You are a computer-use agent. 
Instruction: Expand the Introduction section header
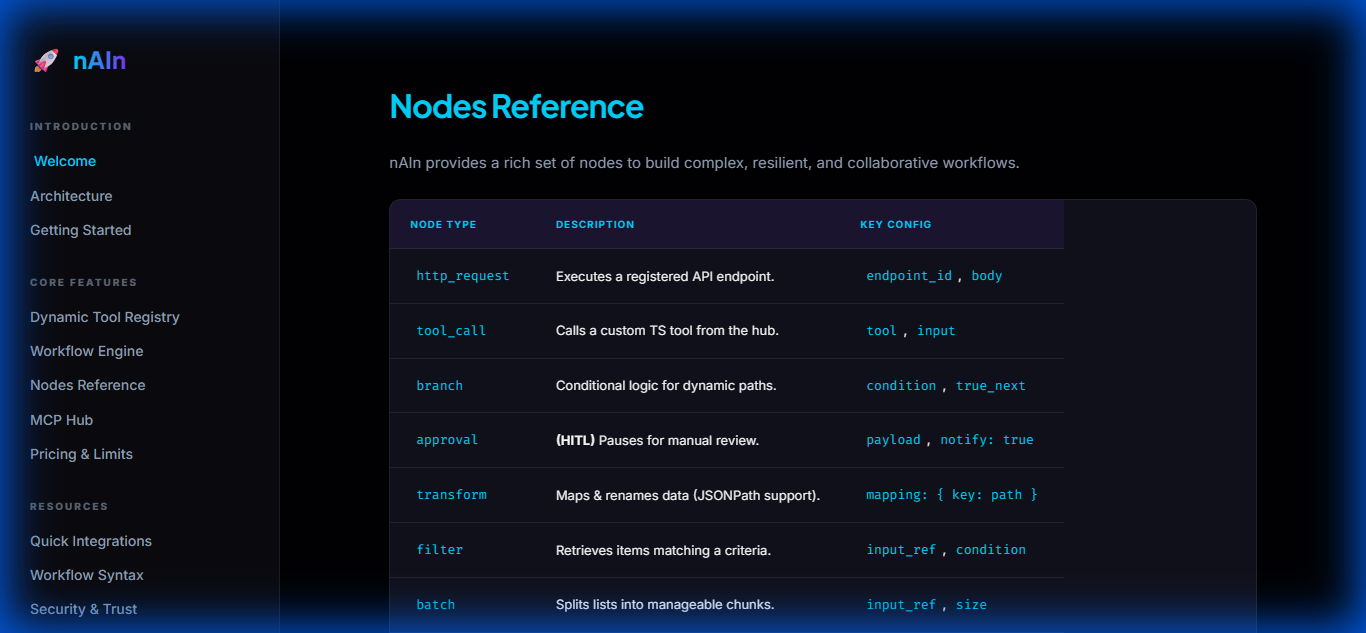tap(80, 126)
